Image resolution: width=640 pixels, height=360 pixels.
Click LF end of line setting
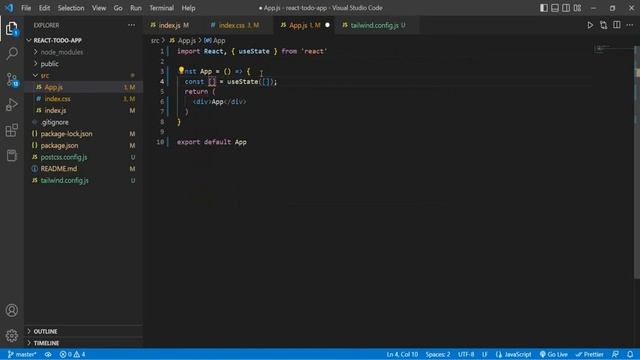point(484,354)
